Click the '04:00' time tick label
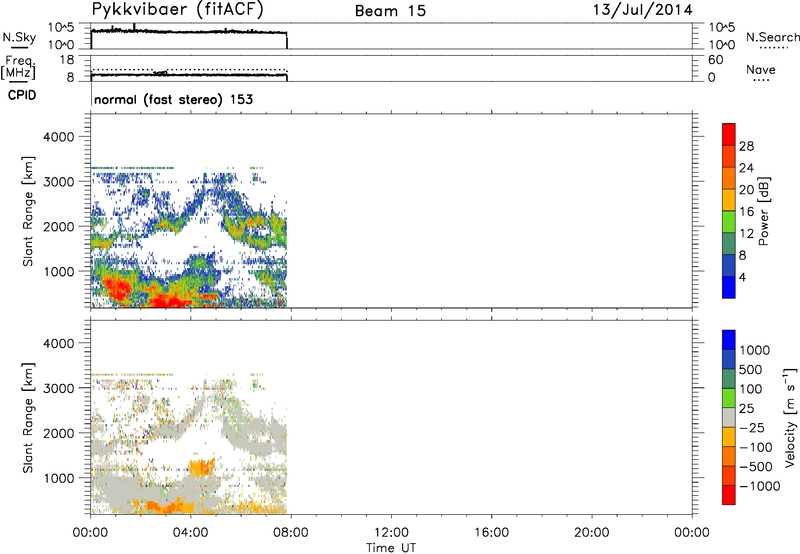This screenshot has height=554, width=800. pos(191,533)
